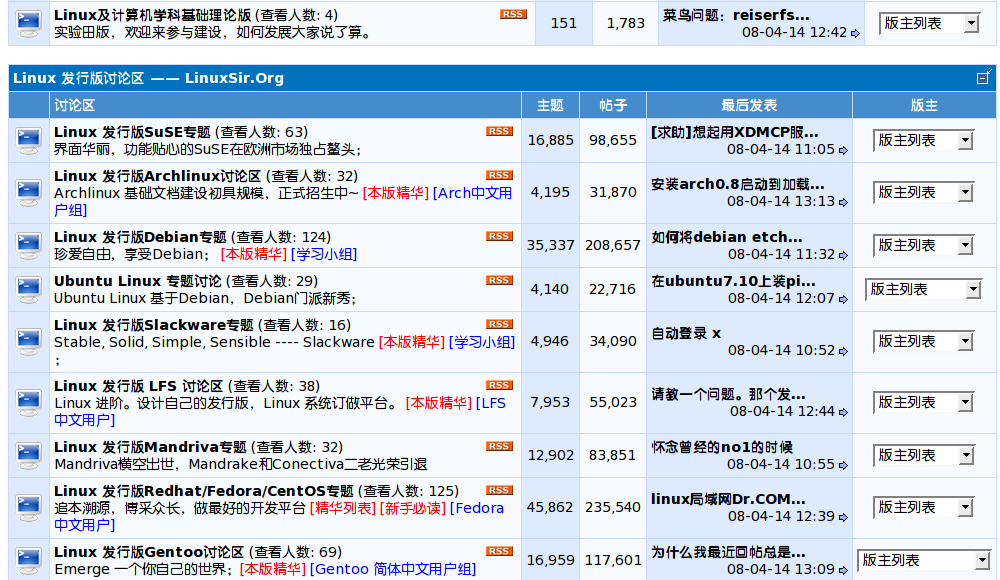Screen dimensions: 1000x580
Task: Jump to latest Debian post via arrow
Action: [843, 255]
